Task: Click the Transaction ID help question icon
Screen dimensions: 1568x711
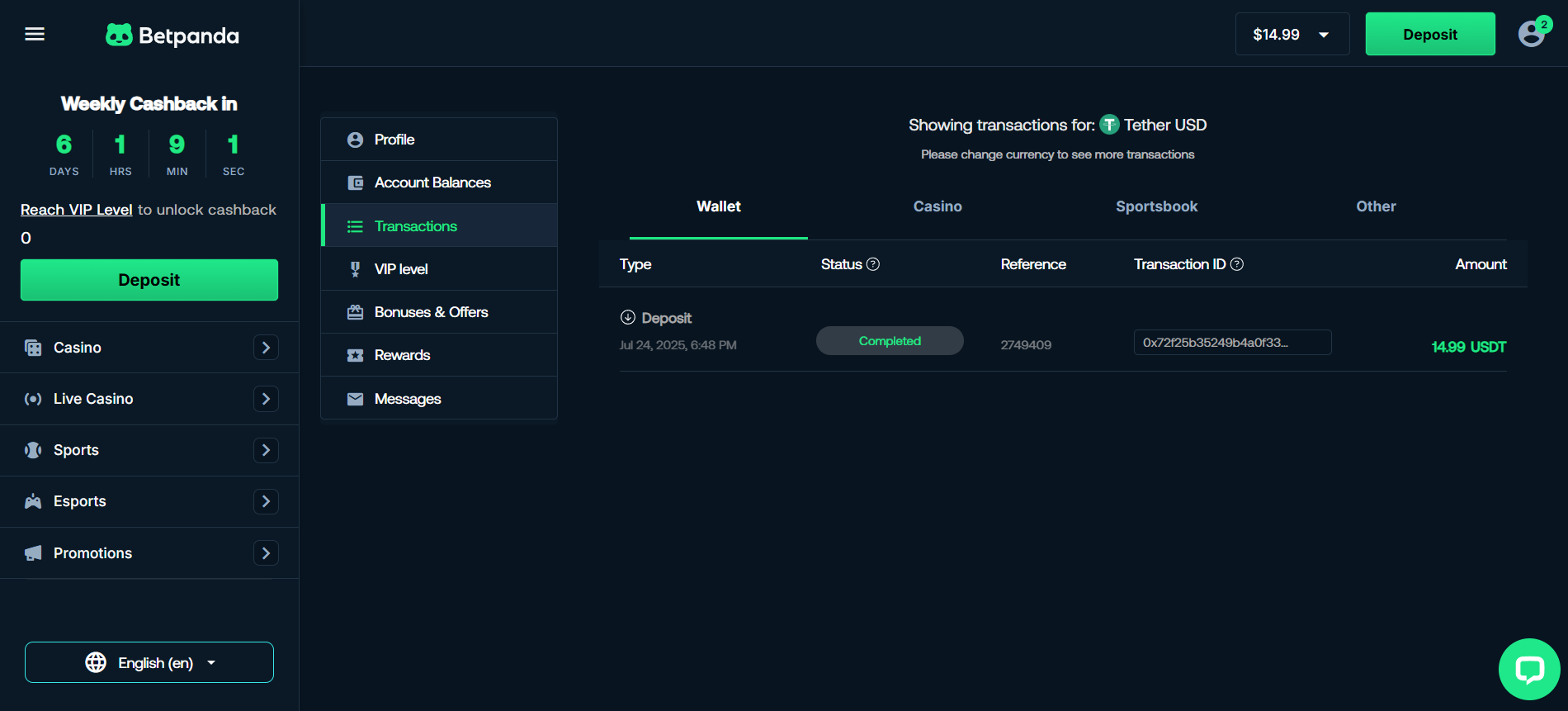Action: tap(1237, 264)
